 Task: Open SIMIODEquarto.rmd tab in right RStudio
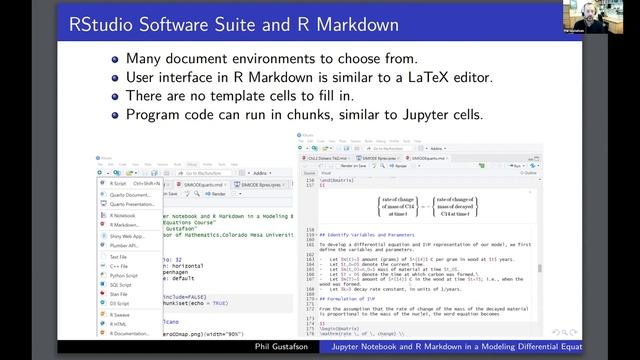point(427,158)
